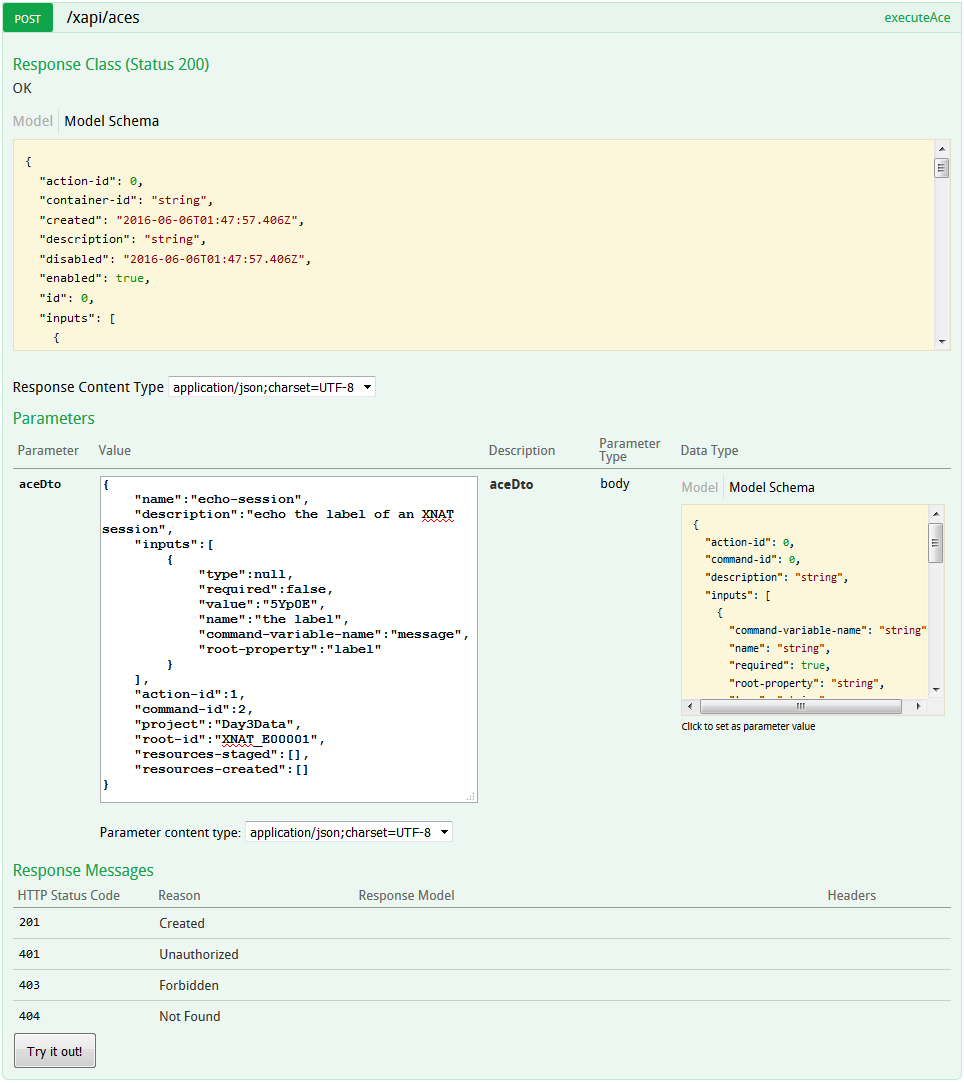The image size is (964, 1083).
Task: Open the Parameter content type dropdown
Action: click(348, 832)
